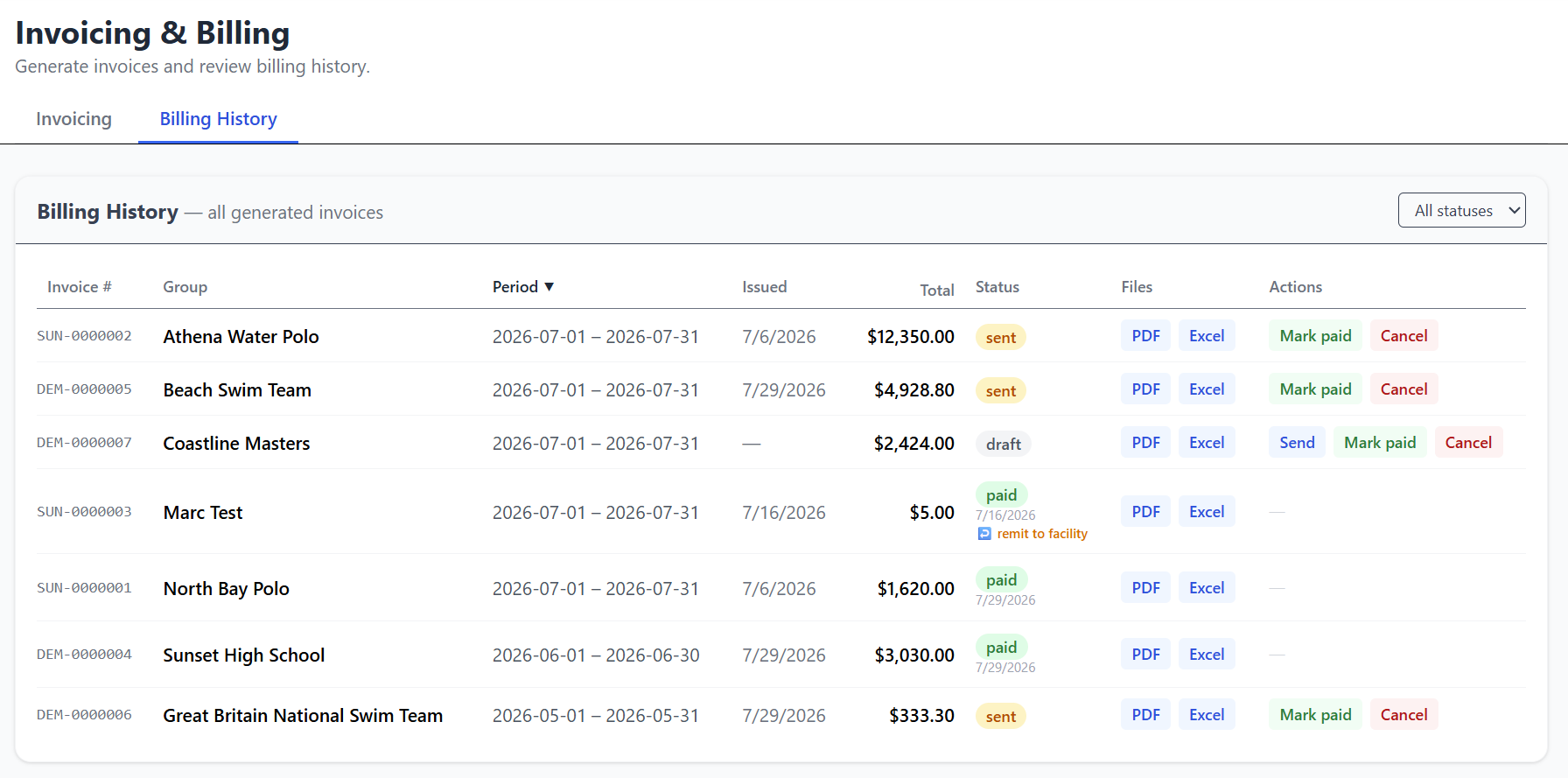
Task: Download Excel for Athena Water Polo invoice
Action: (1207, 336)
